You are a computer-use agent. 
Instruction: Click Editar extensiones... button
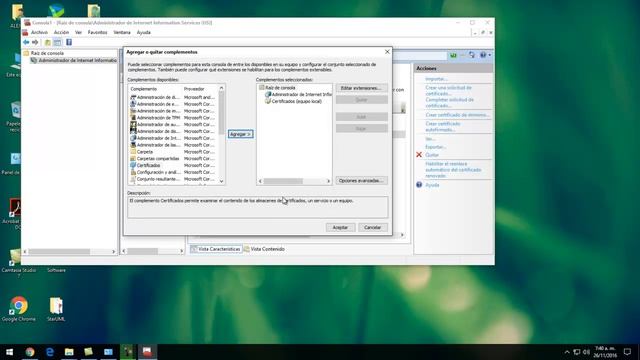tap(361, 88)
